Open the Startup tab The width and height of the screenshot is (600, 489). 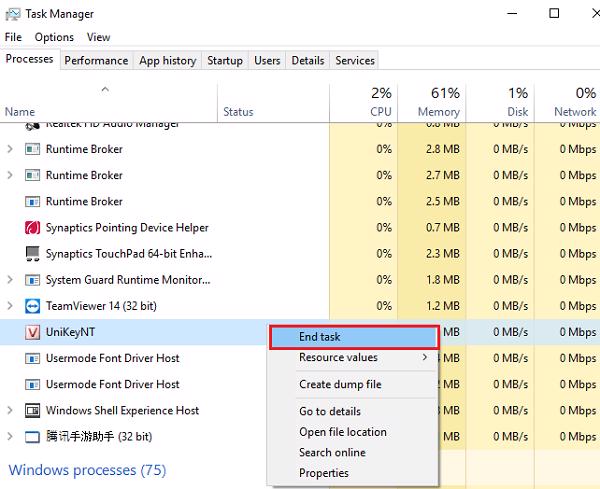pyautogui.click(x=225, y=60)
